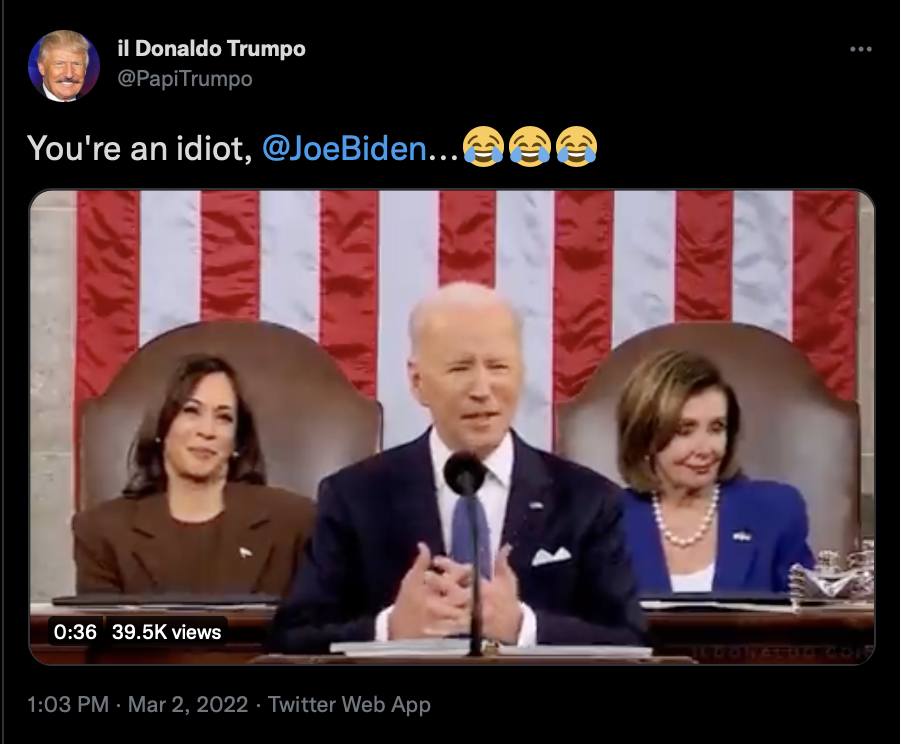900x744 pixels.
Task: Click the faint watermark on the video
Action: tap(783, 652)
